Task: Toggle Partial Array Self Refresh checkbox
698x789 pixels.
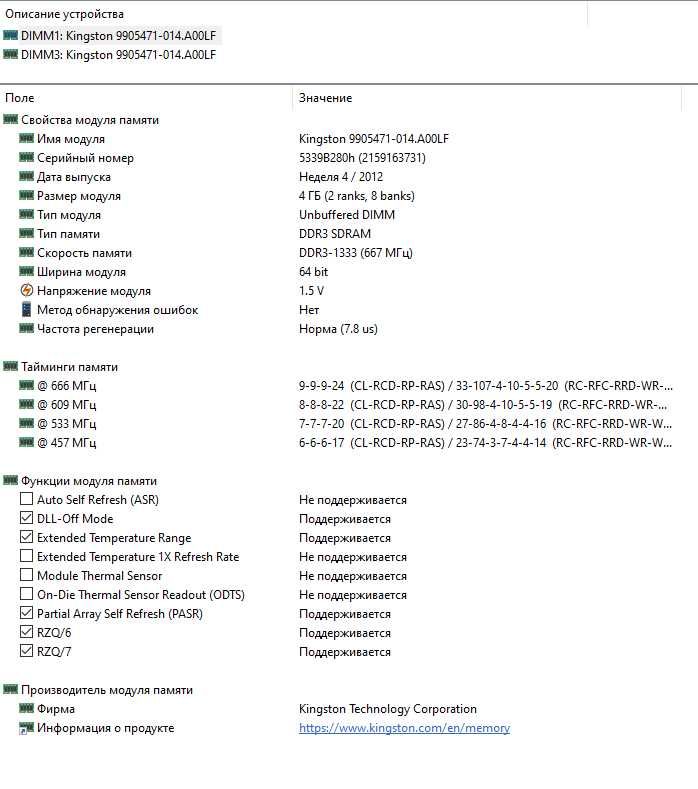Action: point(26,613)
